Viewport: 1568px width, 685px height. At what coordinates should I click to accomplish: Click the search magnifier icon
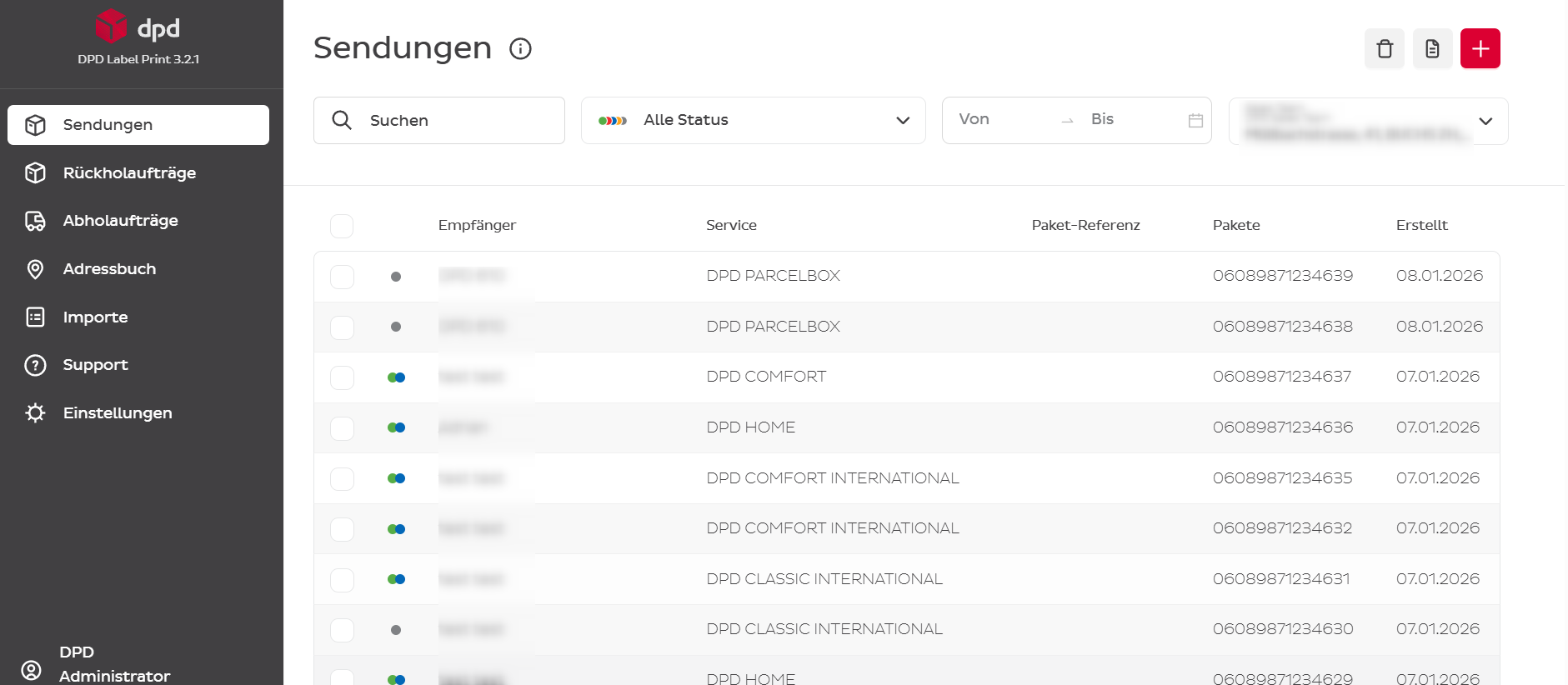(x=342, y=120)
